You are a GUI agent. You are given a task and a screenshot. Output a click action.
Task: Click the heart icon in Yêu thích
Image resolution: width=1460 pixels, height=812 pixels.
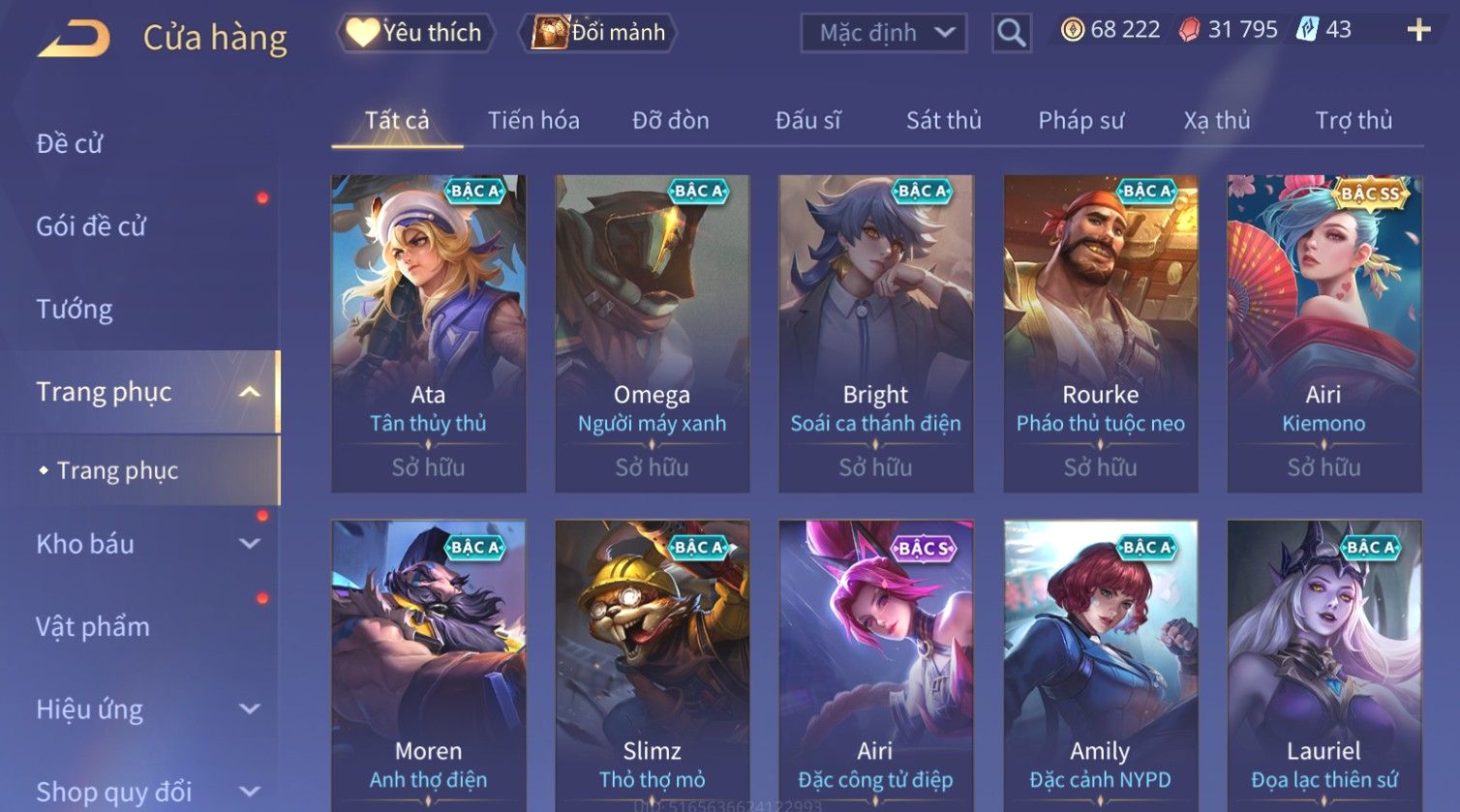[362, 33]
